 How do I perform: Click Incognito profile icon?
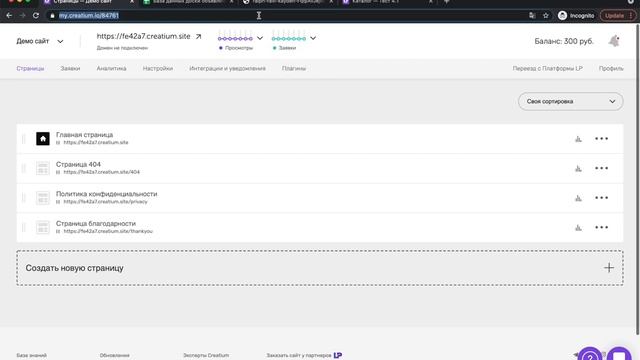tap(562, 16)
